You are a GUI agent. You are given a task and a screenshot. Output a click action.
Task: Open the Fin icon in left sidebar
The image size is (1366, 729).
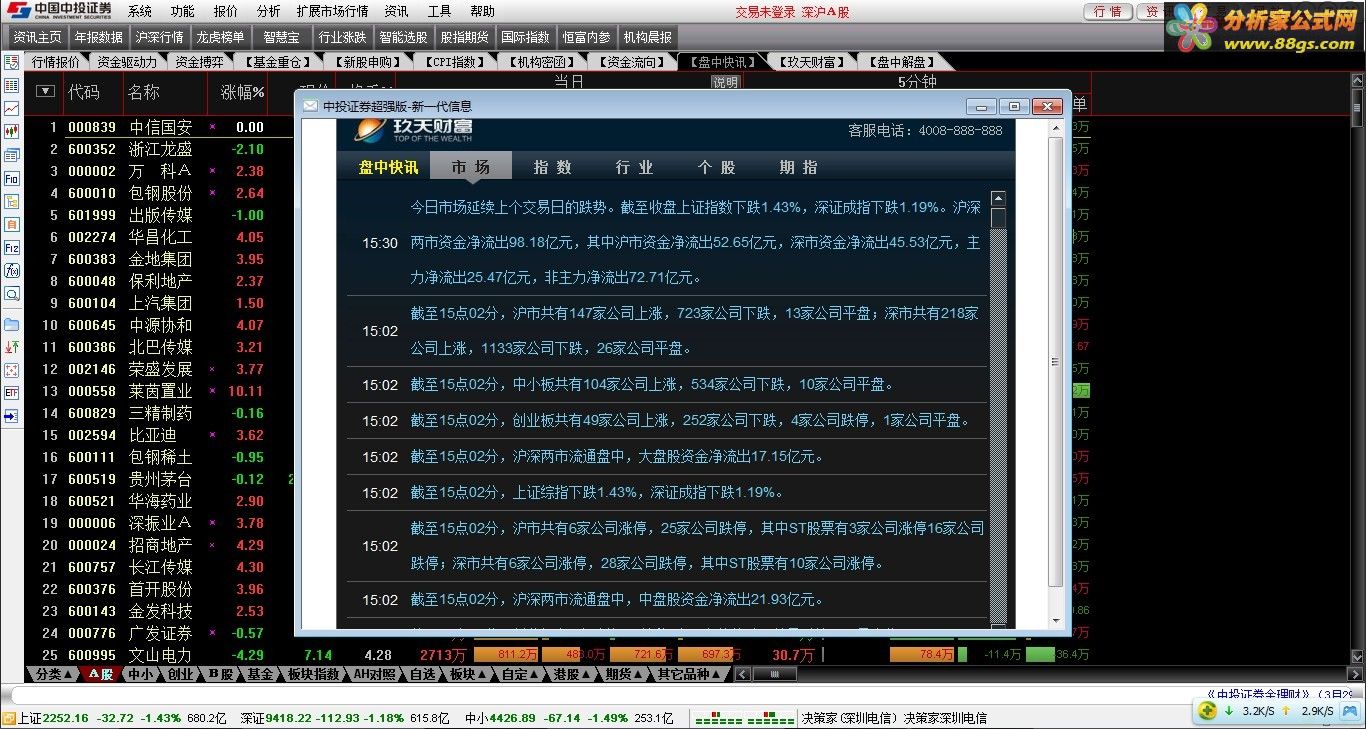(x=11, y=178)
